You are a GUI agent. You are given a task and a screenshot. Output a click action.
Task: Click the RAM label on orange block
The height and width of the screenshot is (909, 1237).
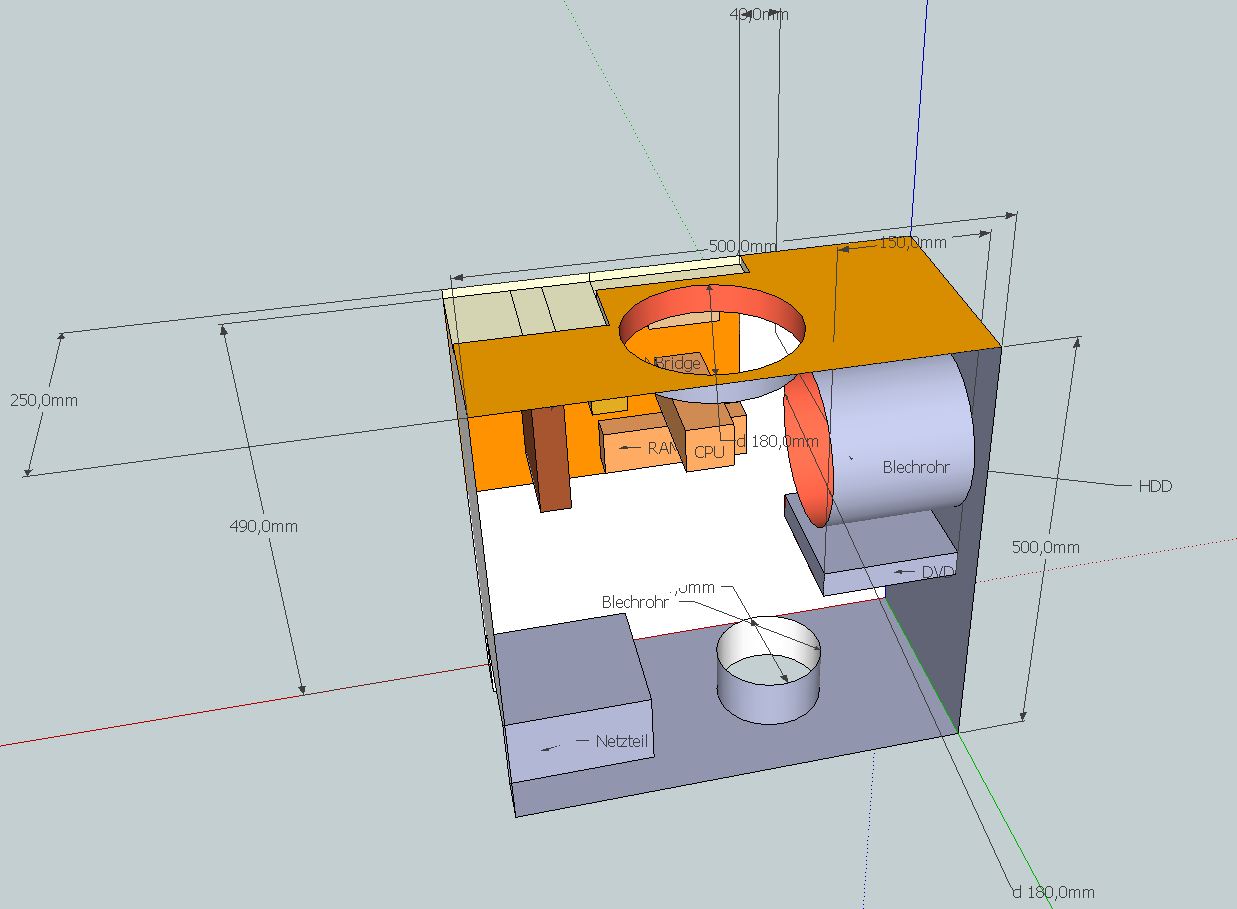(x=661, y=448)
